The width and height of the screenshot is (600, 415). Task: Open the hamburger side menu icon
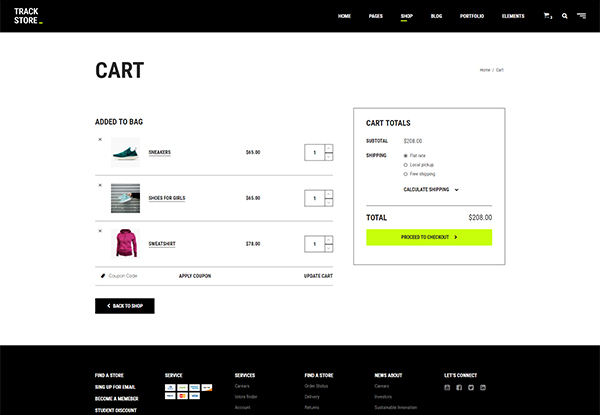(x=581, y=16)
